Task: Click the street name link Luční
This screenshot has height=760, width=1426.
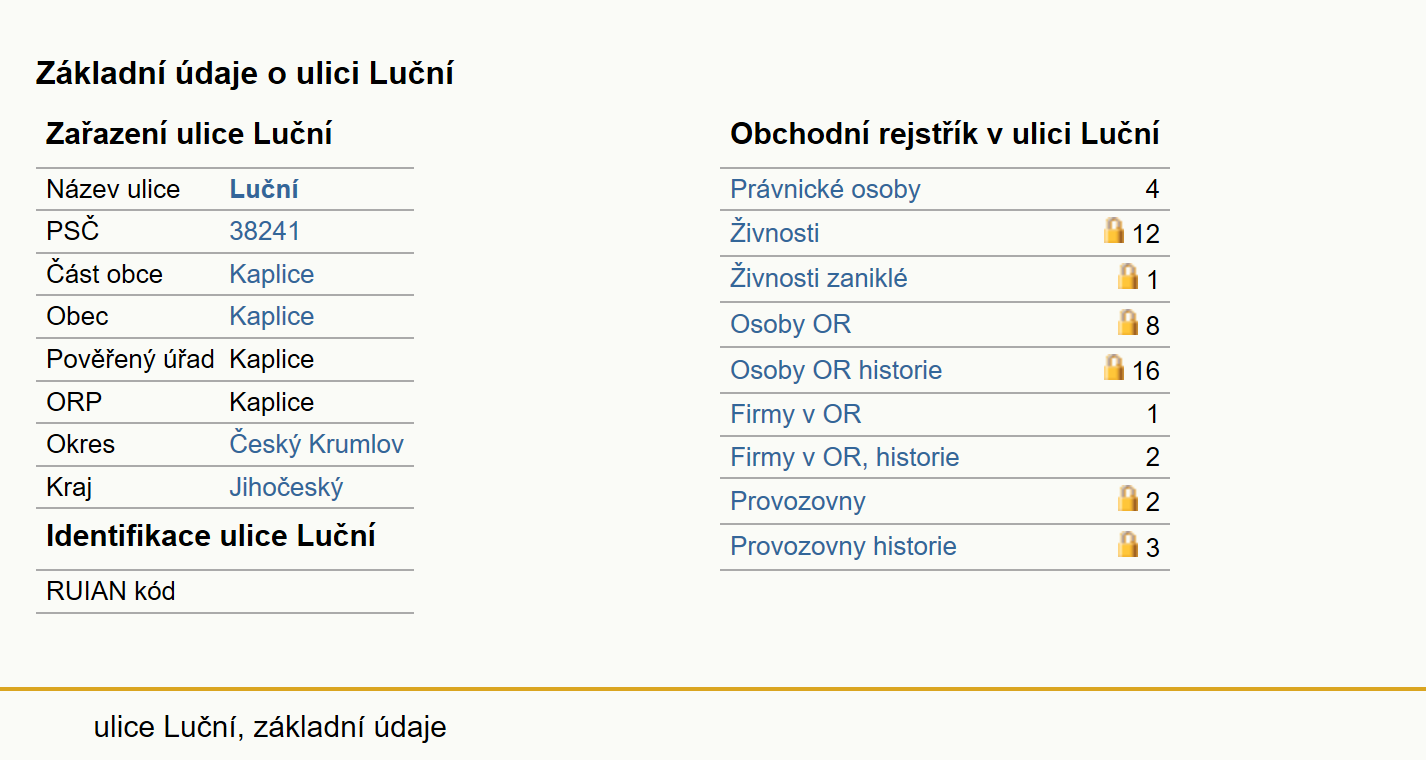Action: pyautogui.click(x=264, y=189)
